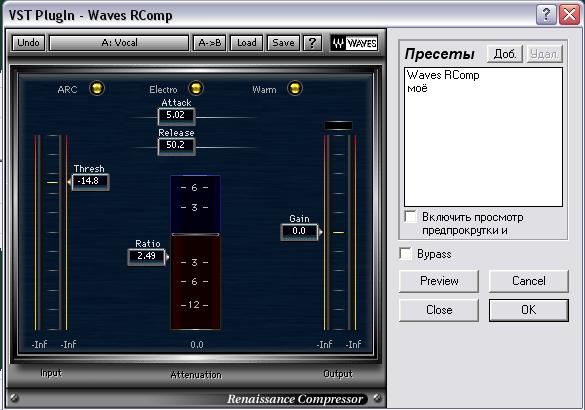
Task: Toggle the Electro behavior light
Action: 196,88
